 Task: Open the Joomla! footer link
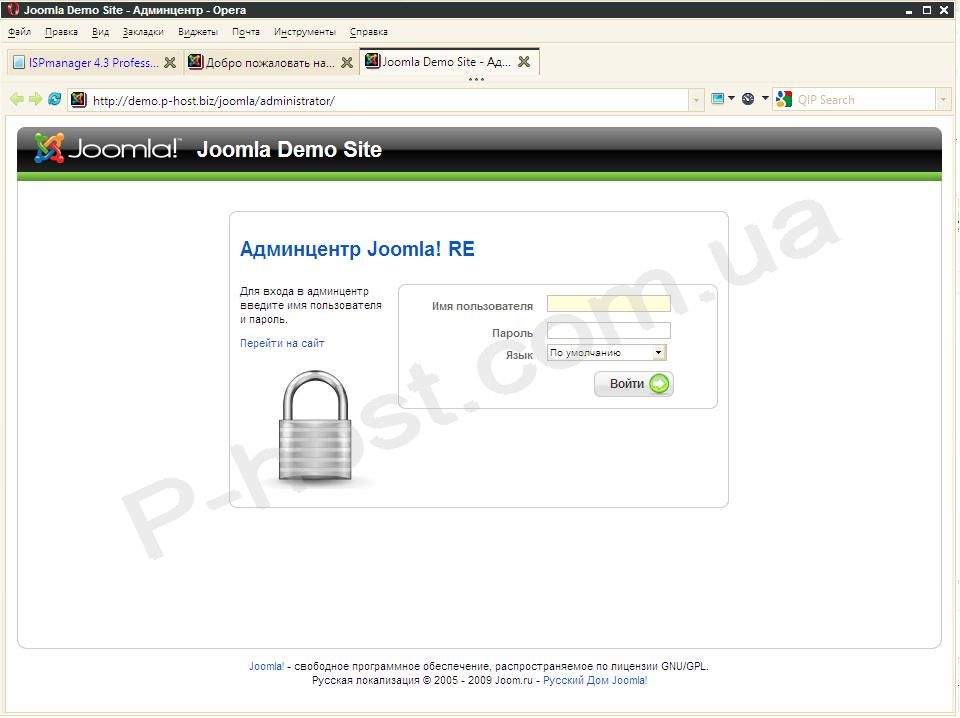266,667
